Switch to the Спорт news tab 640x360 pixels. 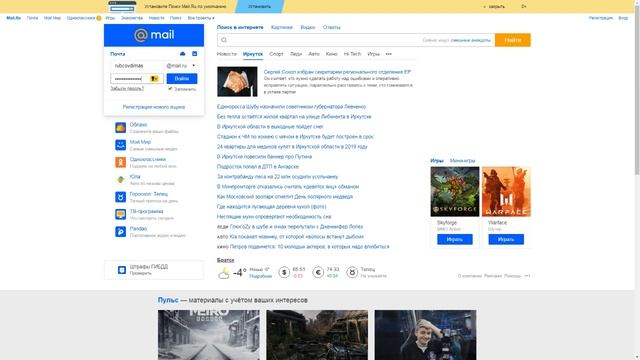coord(276,54)
